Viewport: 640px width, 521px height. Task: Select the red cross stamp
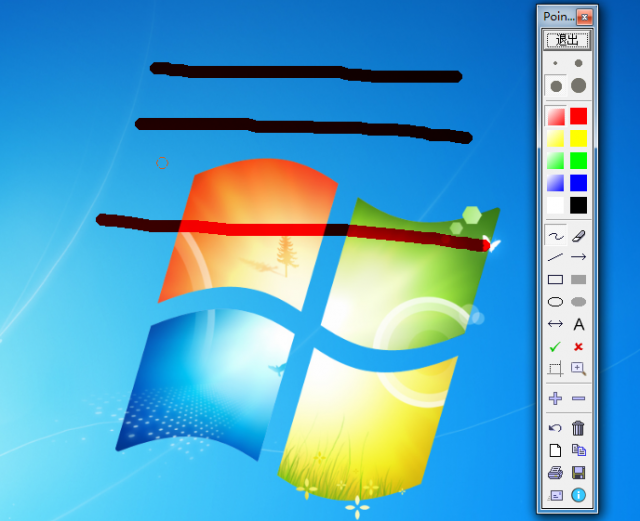[x=578, y=347]
